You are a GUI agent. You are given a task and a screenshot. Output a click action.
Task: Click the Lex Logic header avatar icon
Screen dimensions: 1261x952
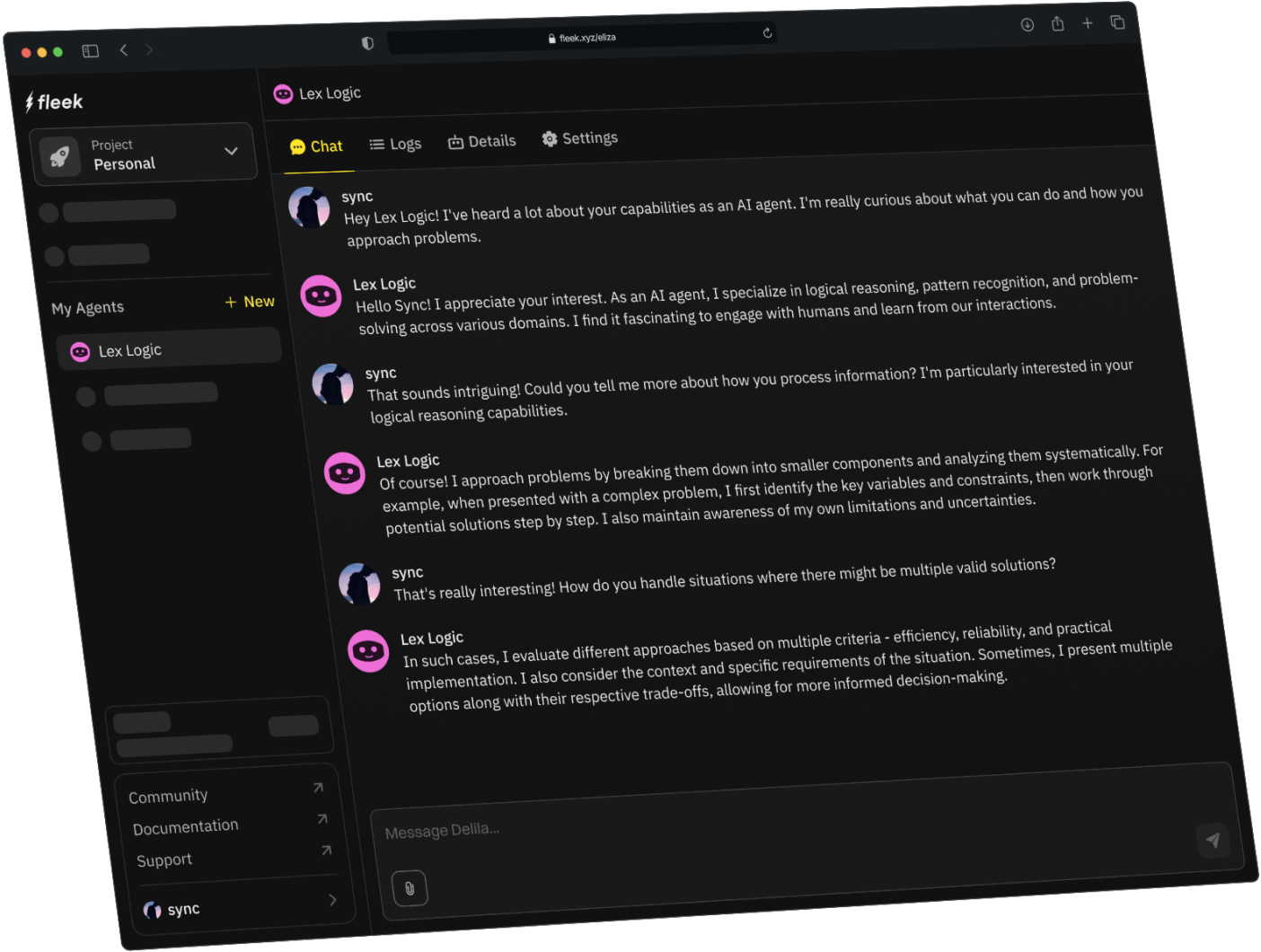click(x=283, y=94)
